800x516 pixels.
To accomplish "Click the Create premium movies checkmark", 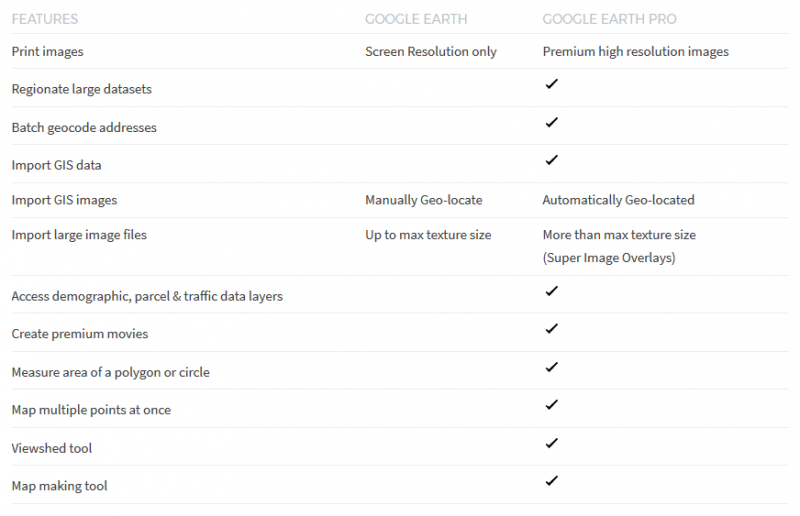I will [x=551, y=329].
